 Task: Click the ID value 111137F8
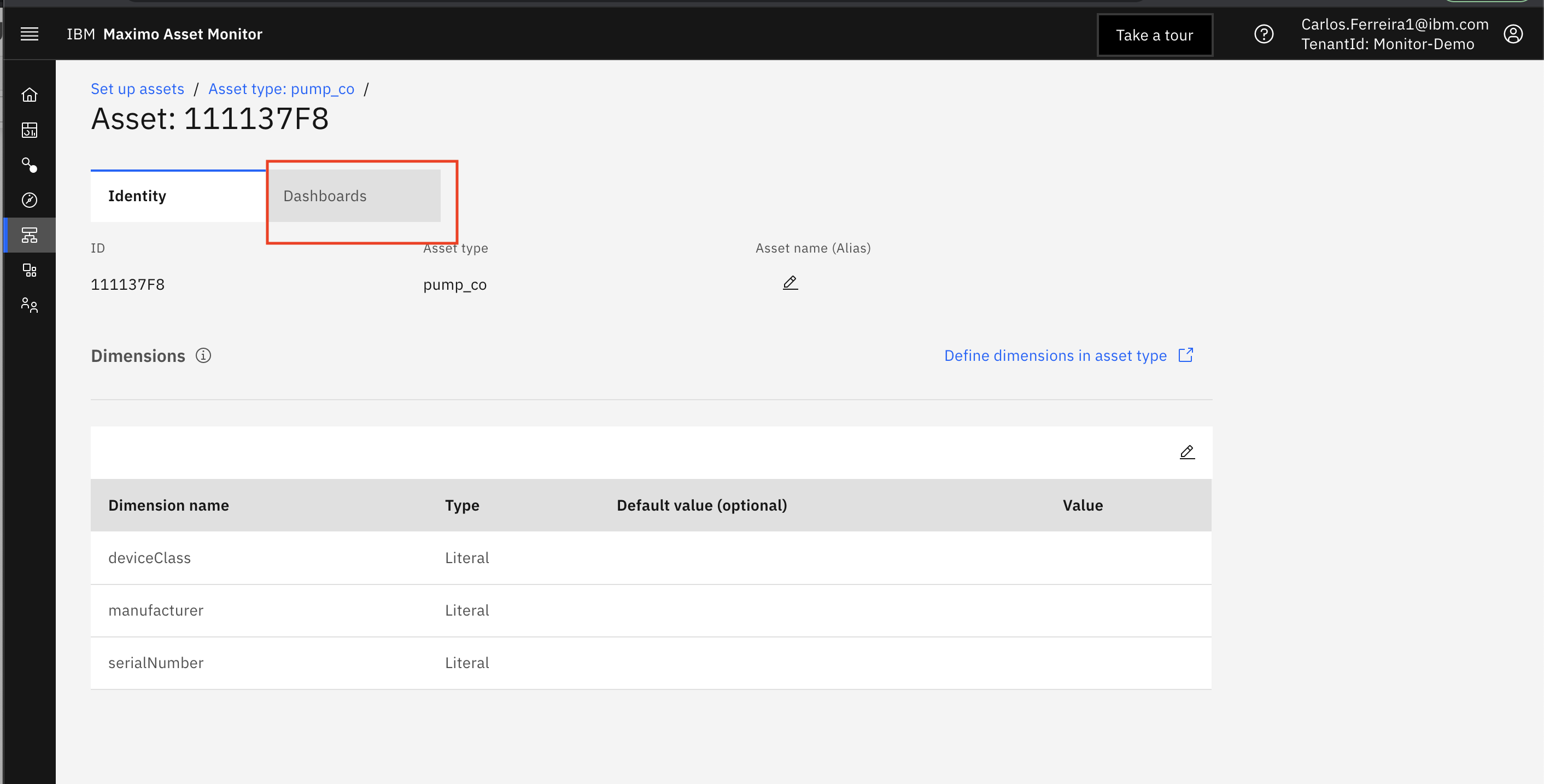pyautogui.click(x=128, y=284)
